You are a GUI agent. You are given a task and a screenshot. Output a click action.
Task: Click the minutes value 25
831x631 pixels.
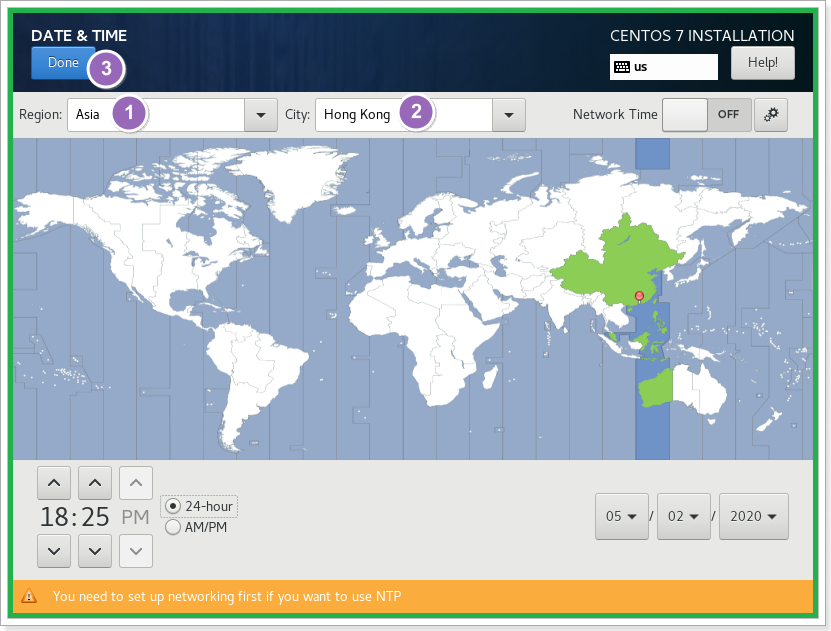pos(95,517)
